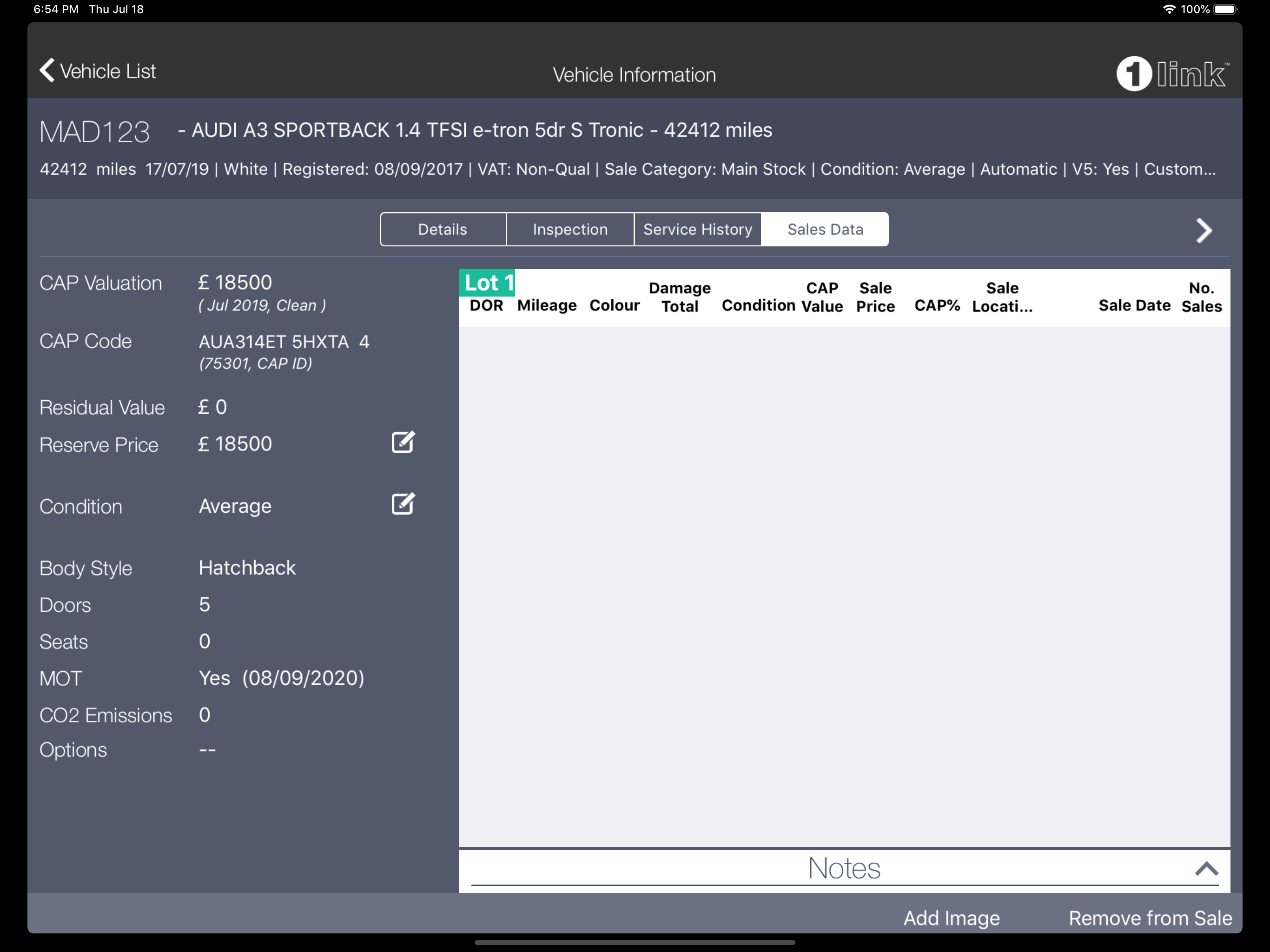Tap the MAD123 registration text
The width and height of the screenshot is (1270, 952).
[x=95, y=132]
